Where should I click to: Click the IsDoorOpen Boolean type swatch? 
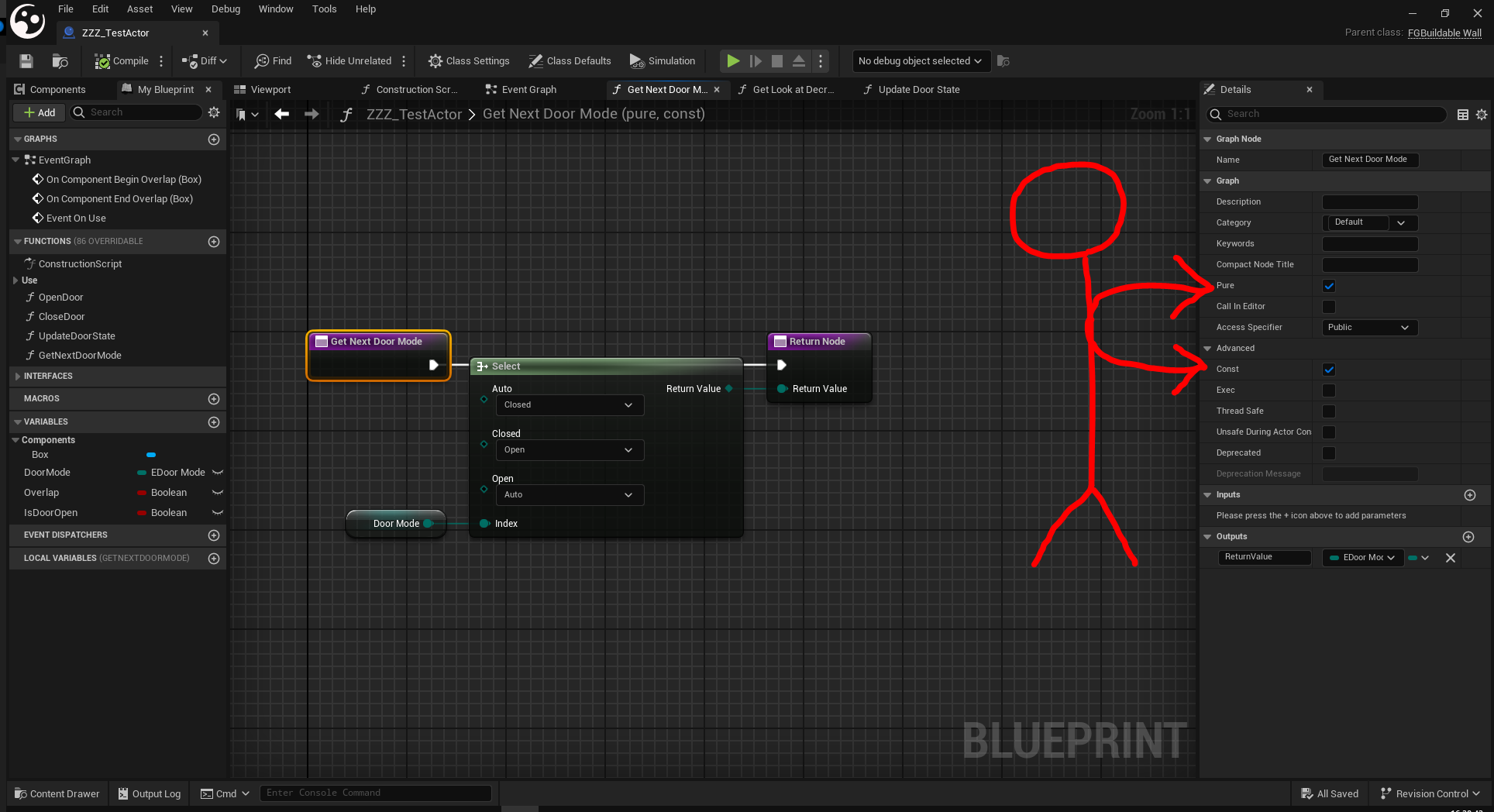142,513
